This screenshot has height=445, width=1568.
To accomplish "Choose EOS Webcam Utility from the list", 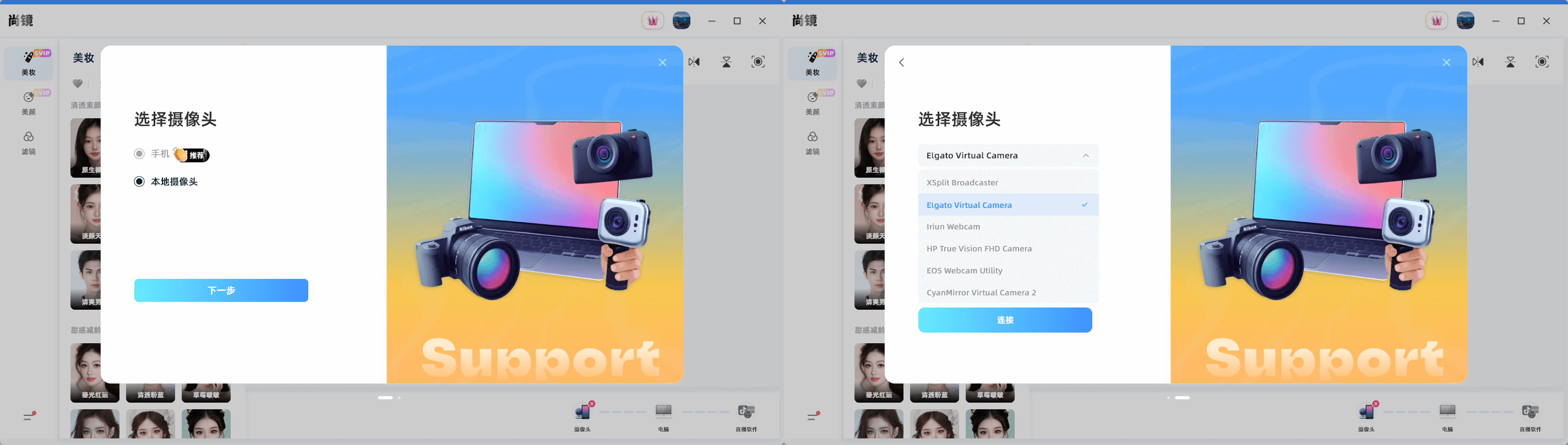I will pos(1008,271).
